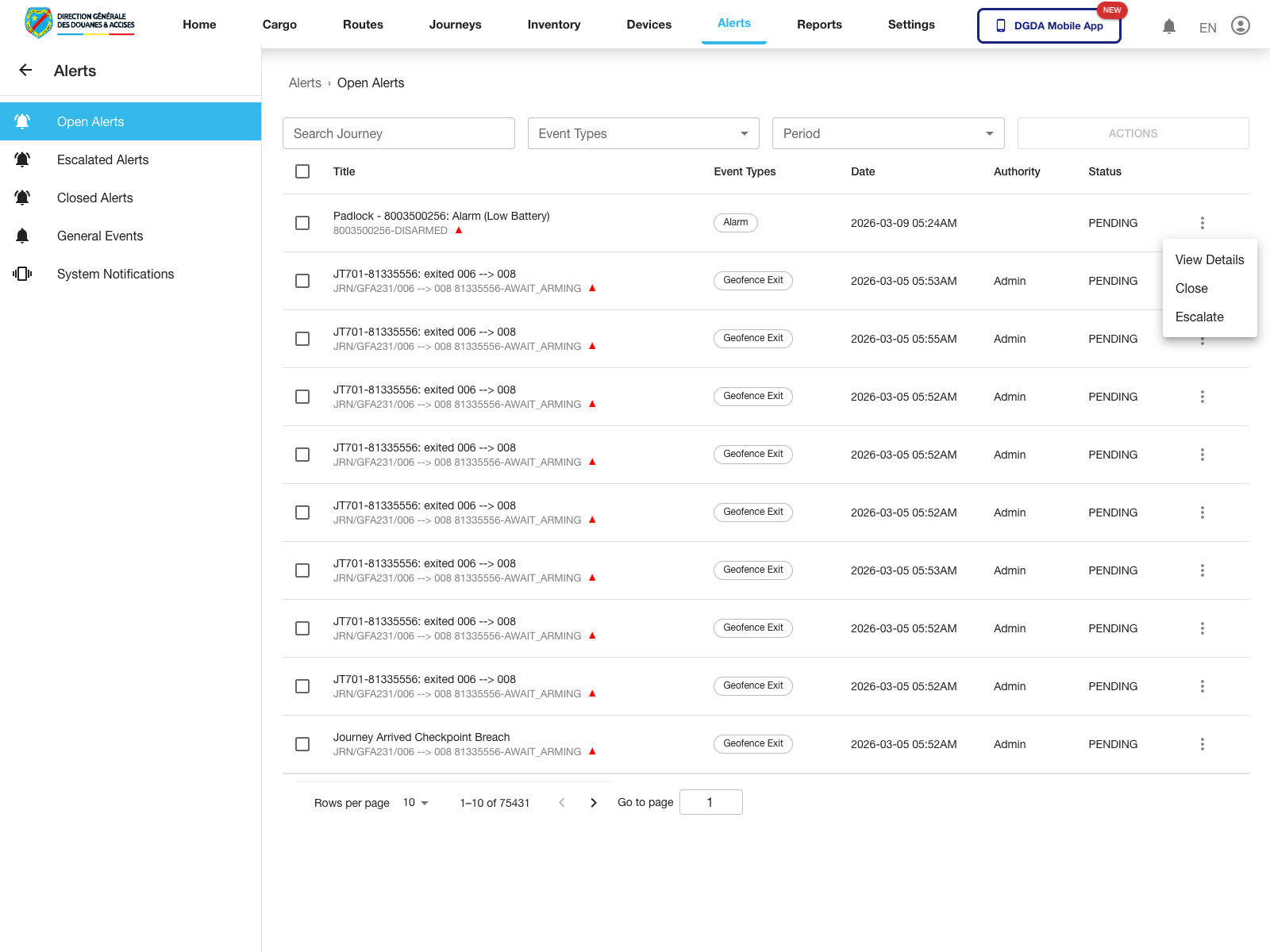Viewport: 1270px width, 952px height.
Task: Open the Event Types dropdown
Action: tap(643, 132)
